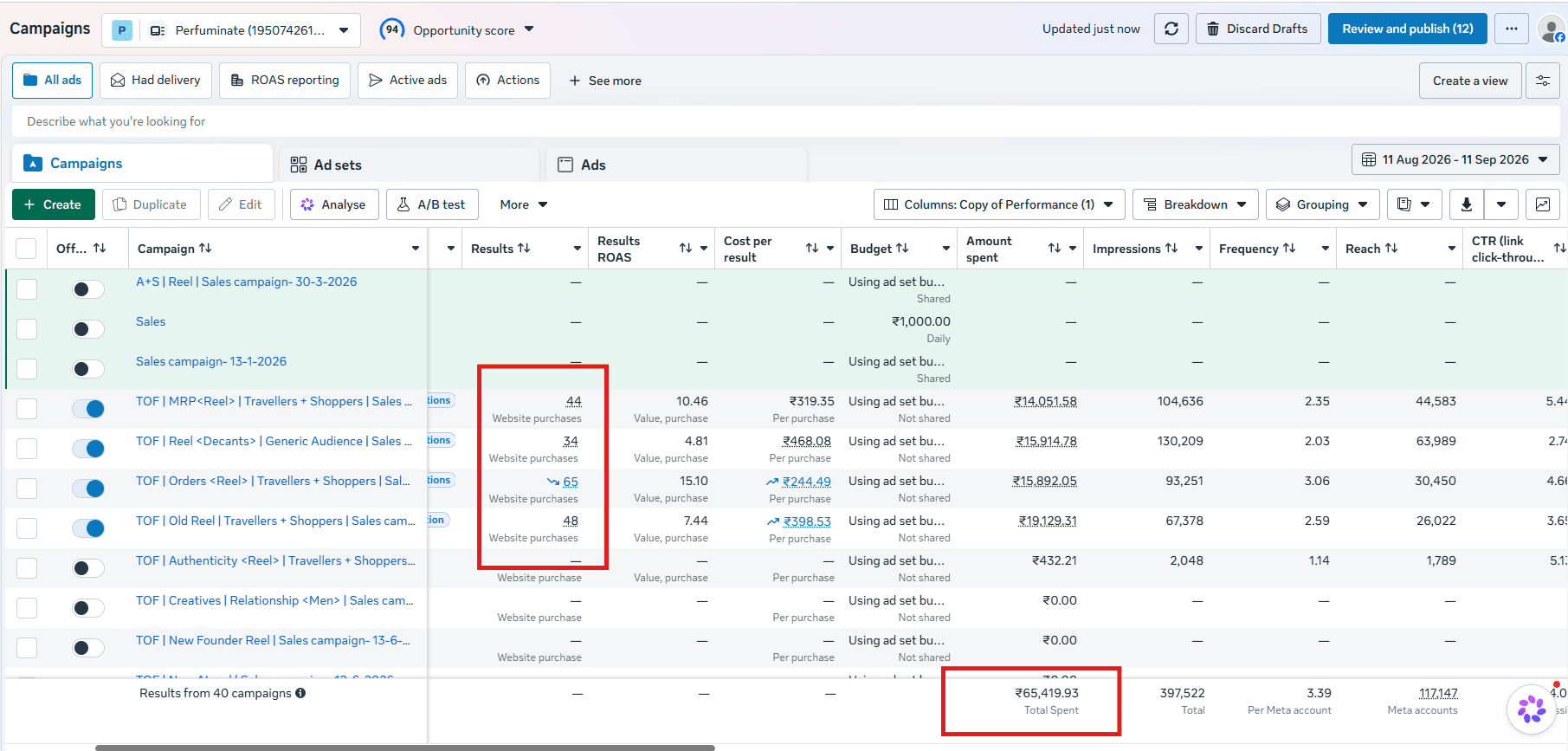Turn off TOF MRP Reel campaign toggle
The height and width of the screenshot is (751, 1568).
(x=88, y=409)
